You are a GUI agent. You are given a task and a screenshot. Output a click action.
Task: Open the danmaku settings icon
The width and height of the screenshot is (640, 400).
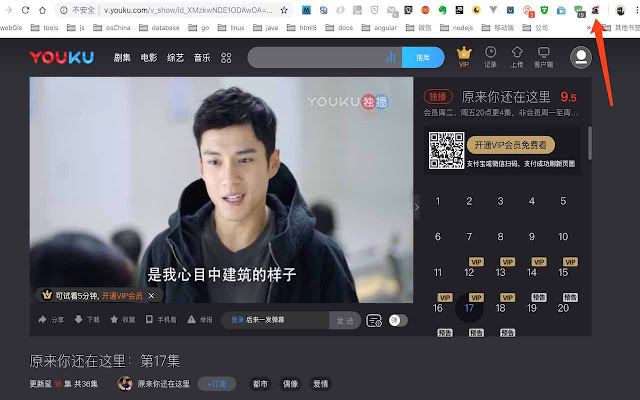click(x=374, y=321)
